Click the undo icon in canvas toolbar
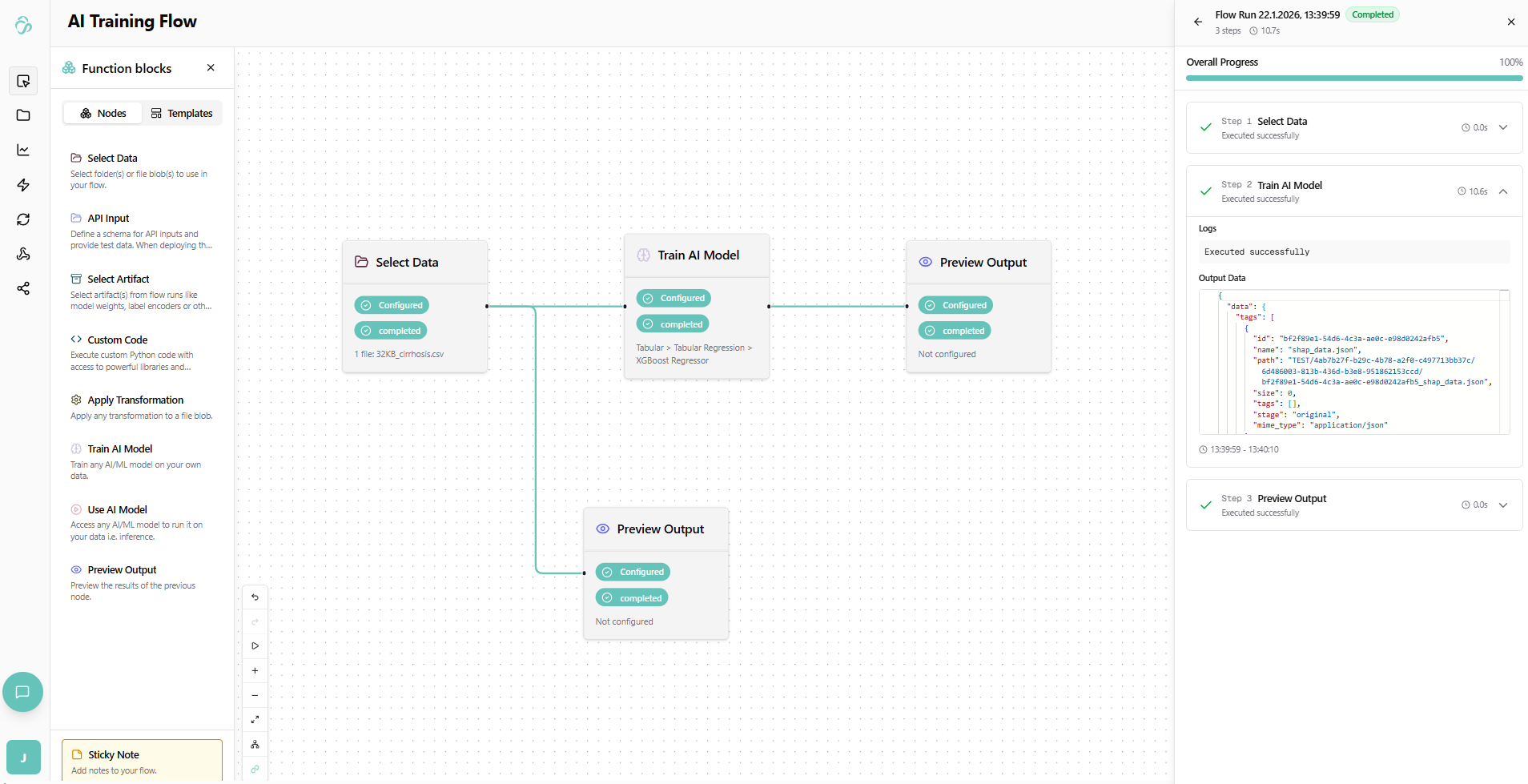 point(255,597)
